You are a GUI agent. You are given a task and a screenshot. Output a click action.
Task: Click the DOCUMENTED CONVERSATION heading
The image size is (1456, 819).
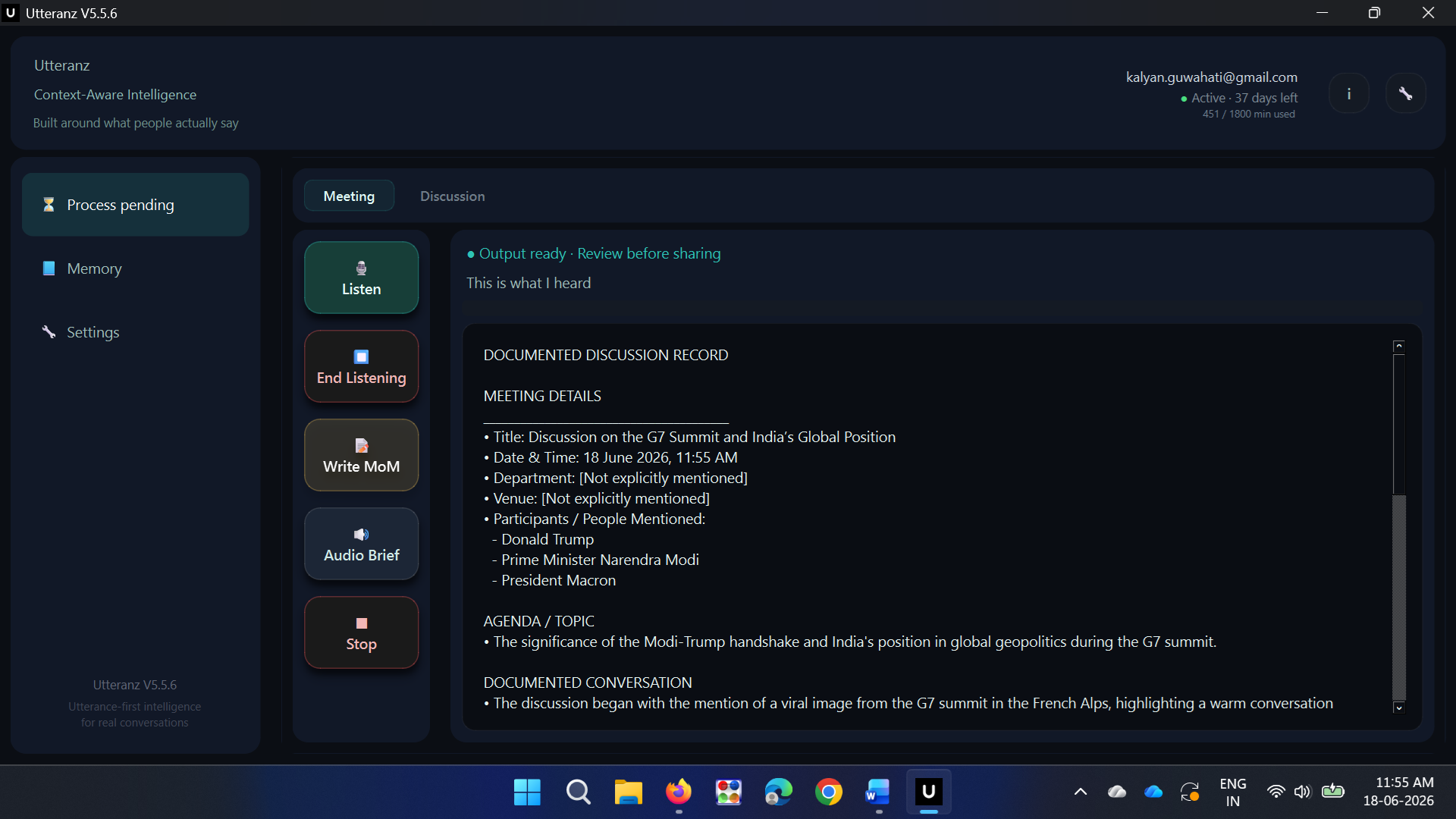[x=588, y=682]
